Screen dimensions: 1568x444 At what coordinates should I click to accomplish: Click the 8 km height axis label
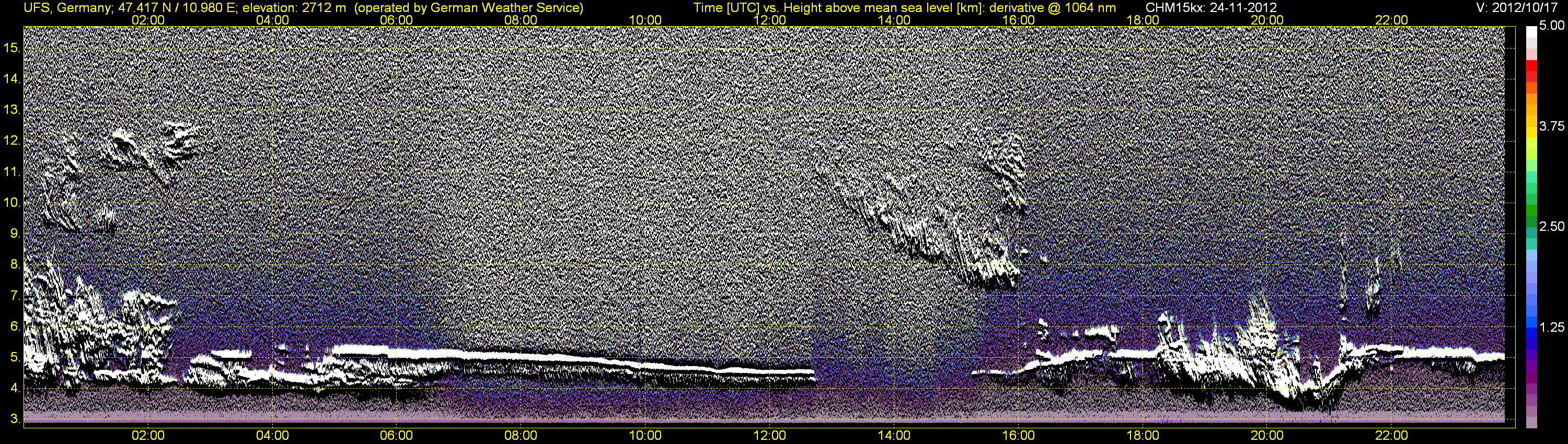click(15, 265)
